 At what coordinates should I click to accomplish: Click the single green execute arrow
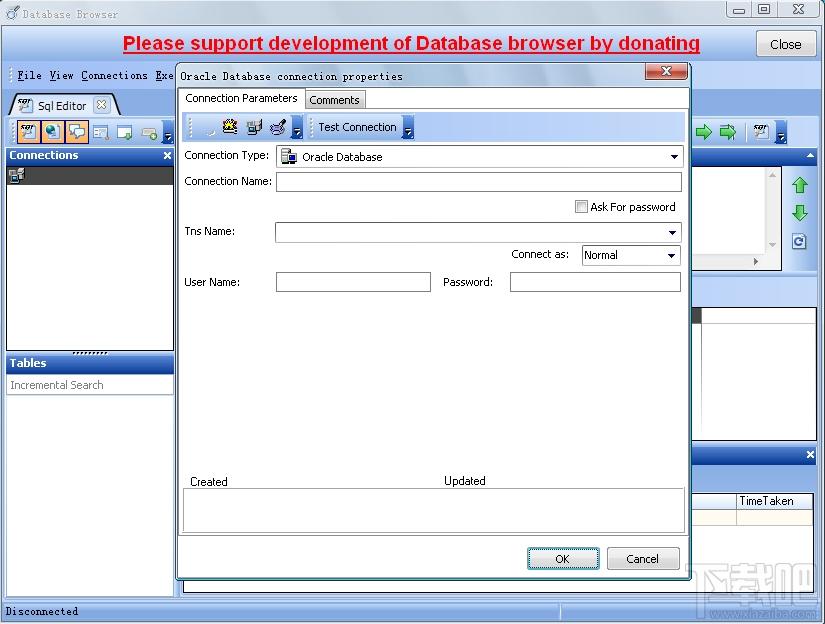point(703,132)
